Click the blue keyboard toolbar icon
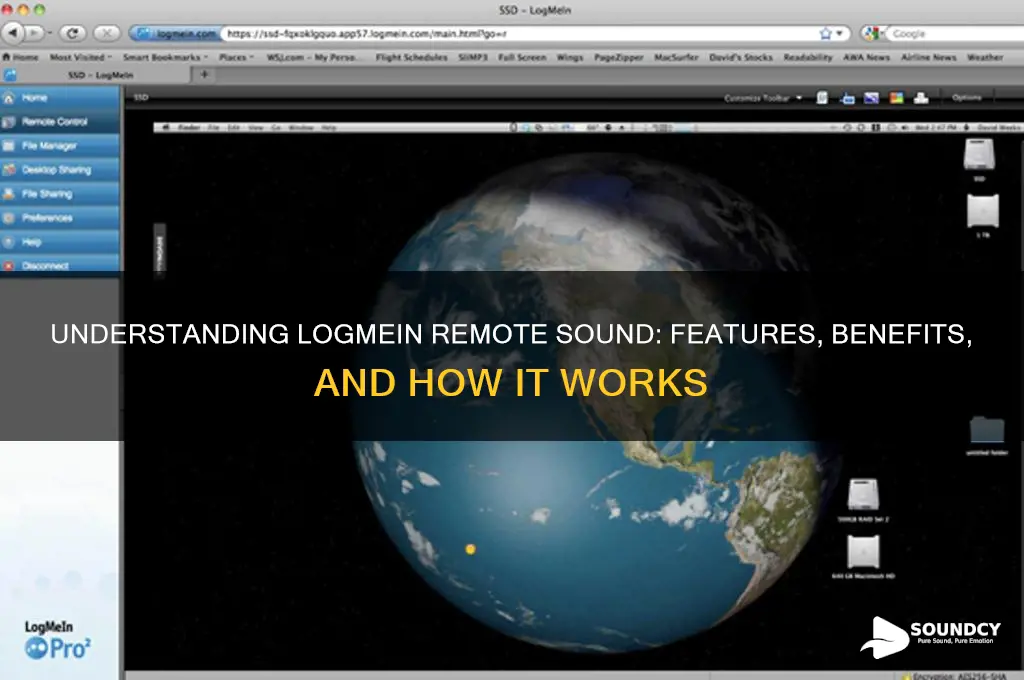 pyautogui.click(x=848, y=99)
